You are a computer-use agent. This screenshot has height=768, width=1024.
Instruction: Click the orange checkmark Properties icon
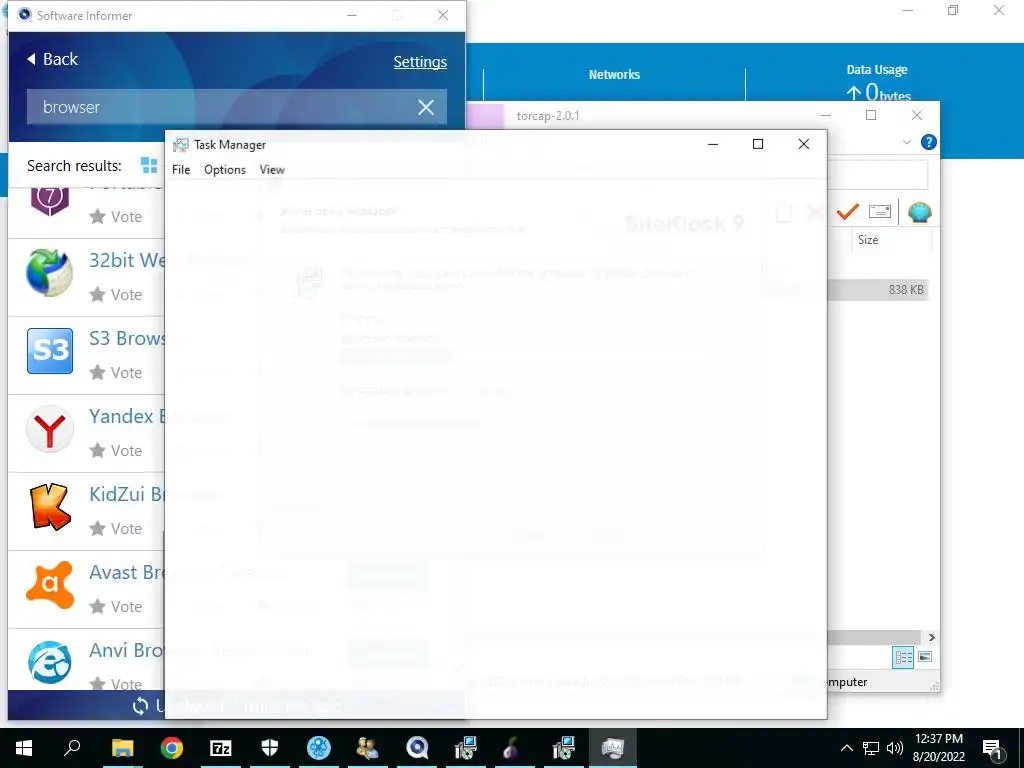click(x=848, y=212)
